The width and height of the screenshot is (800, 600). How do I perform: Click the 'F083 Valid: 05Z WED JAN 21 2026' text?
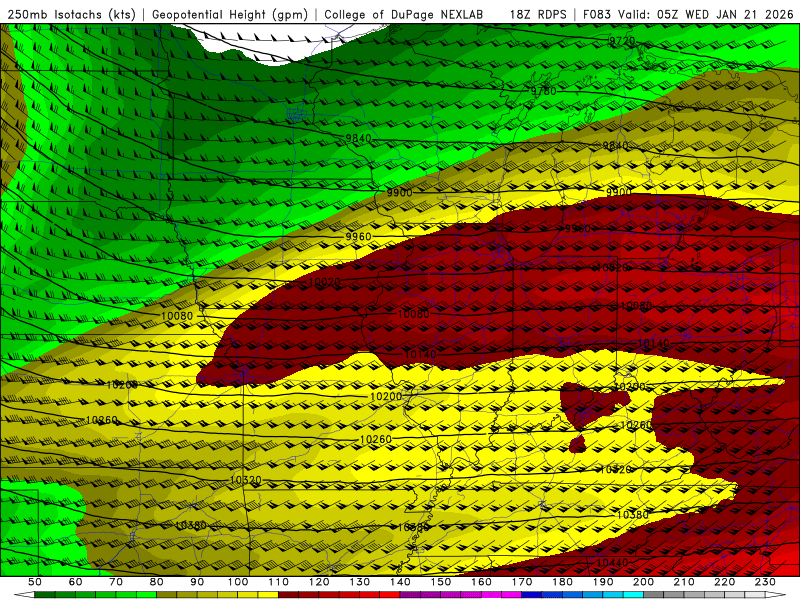[x=688, y=14]
